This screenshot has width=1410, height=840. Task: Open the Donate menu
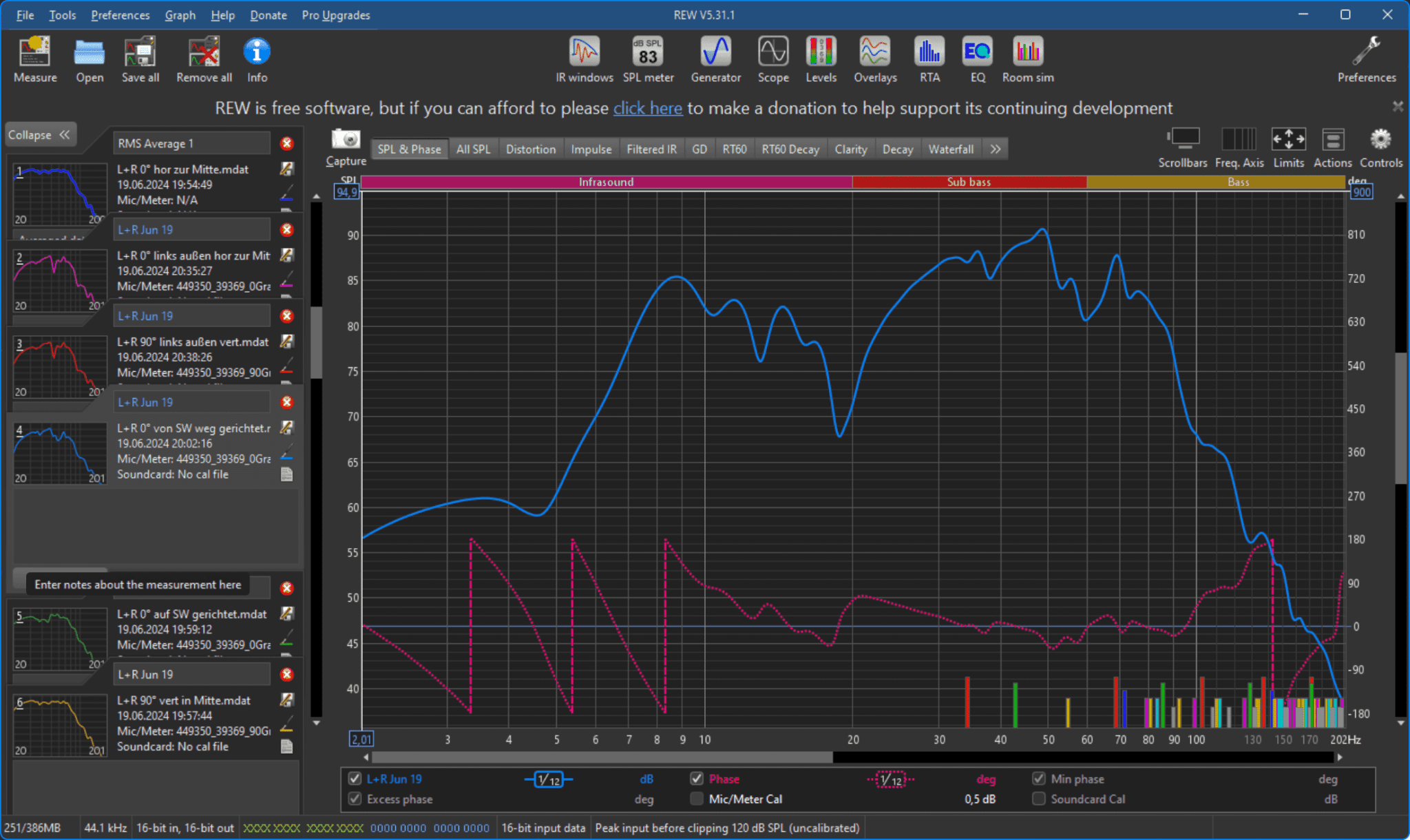pos(268,15)
